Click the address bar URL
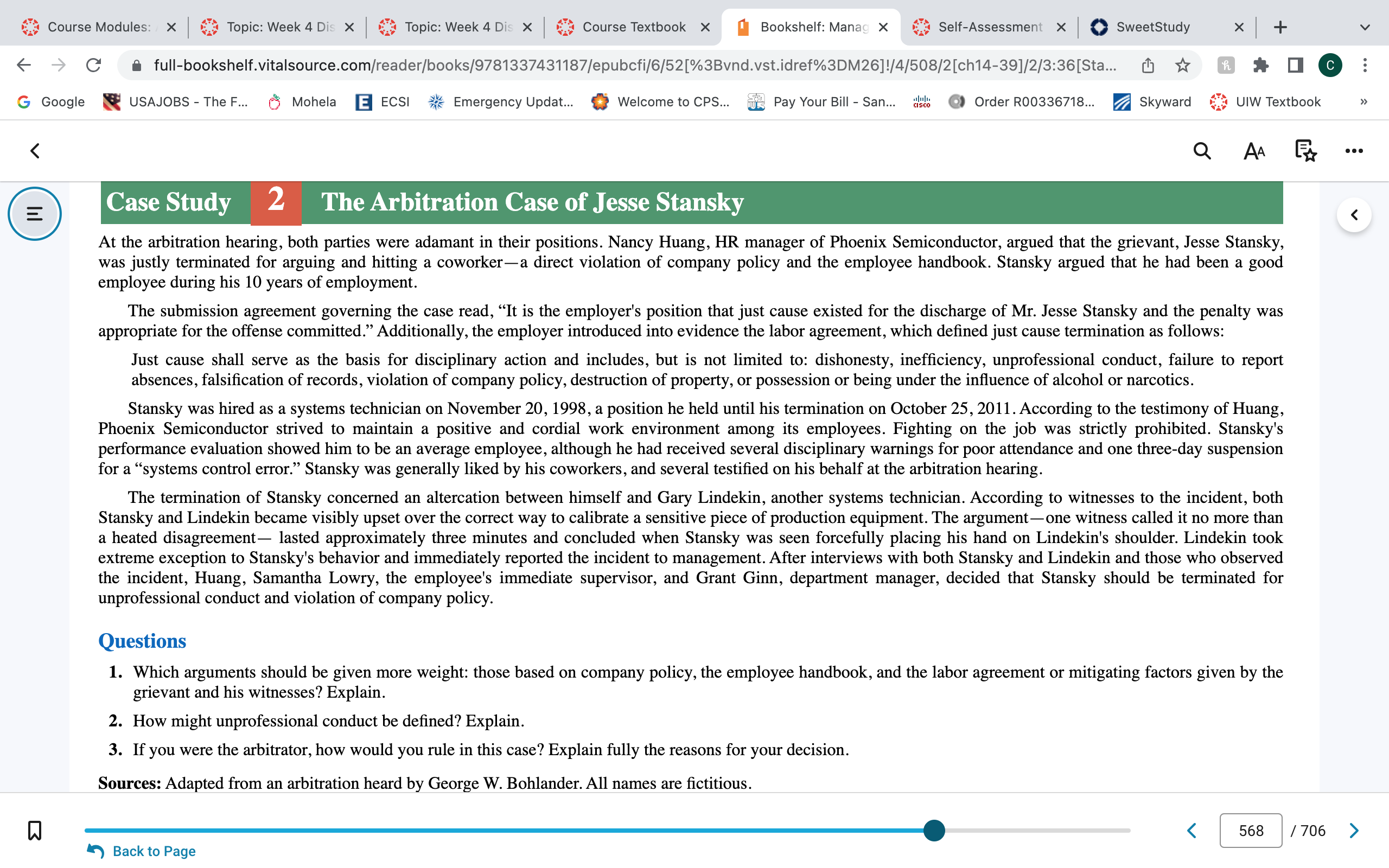This screenshot has width=1389, height=868. coord(635,65)
